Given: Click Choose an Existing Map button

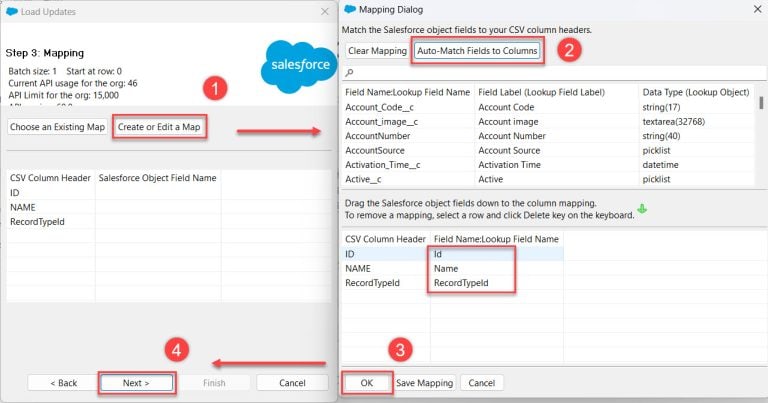Looking at the screenshot, I should click(57, 127).
